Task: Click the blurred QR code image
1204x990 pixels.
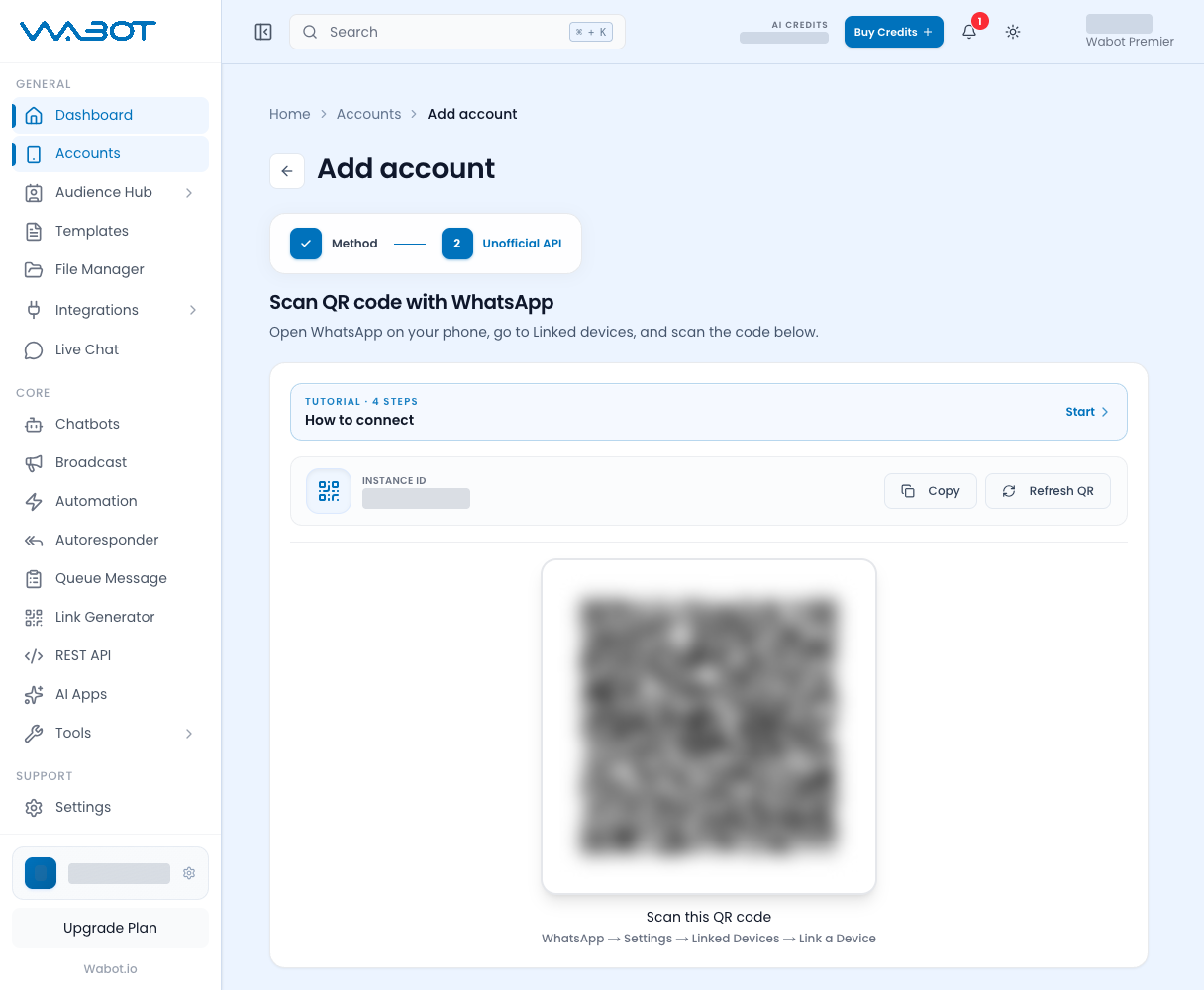Action: tap(709, 727)
